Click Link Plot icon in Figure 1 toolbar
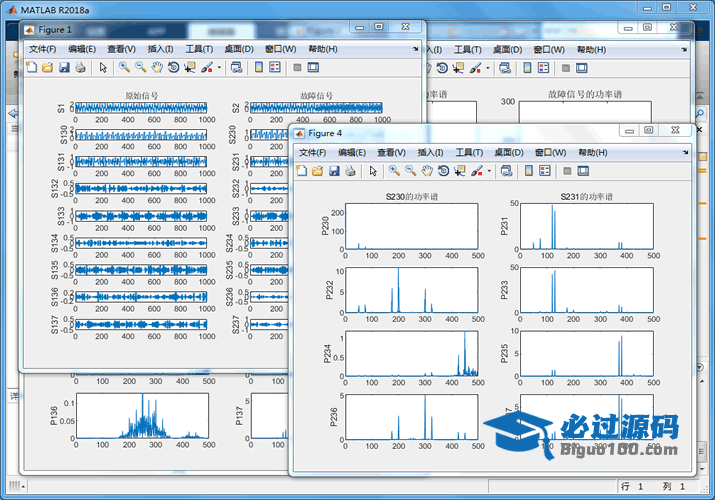Image resolution: width=715 pixels, height=500 pixels. coord(236,67)
